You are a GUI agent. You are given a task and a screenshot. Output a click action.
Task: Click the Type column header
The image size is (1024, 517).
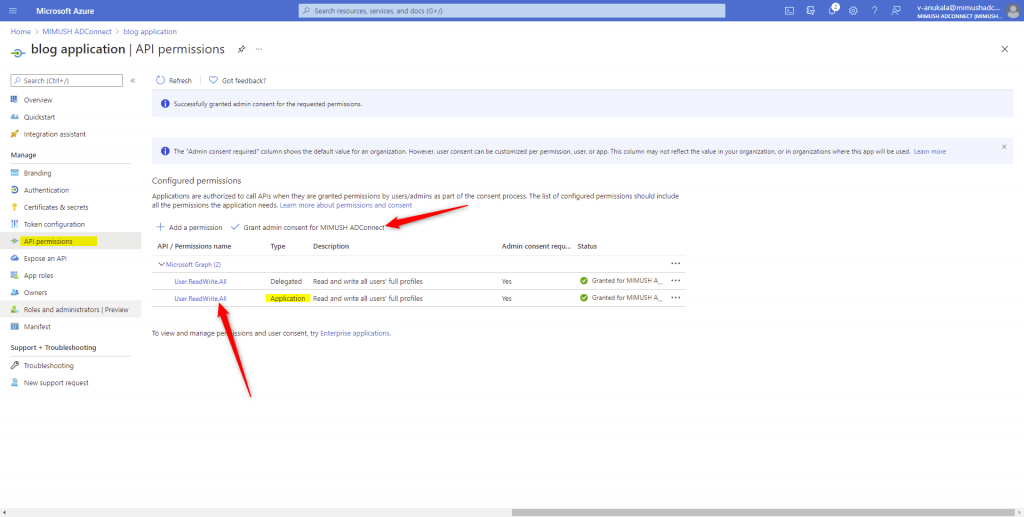coord(278,246)
